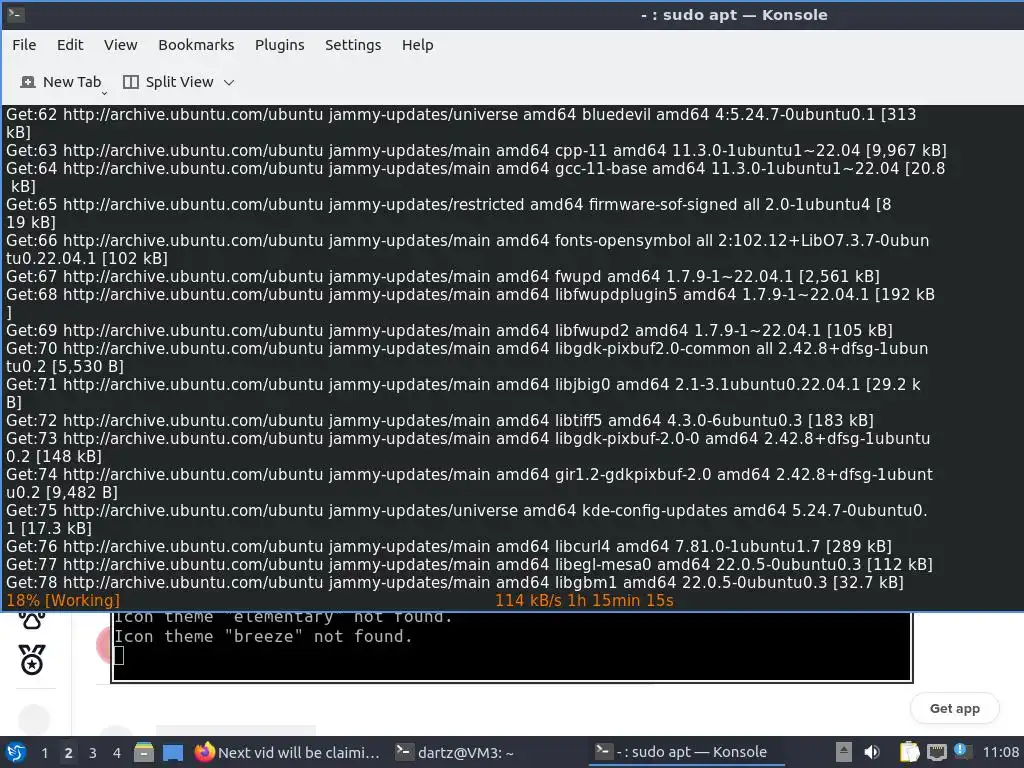This screenshot has height=768, width=1024.
Task: Switch to virtual desktop 4
Action: [x=117, y=753]
